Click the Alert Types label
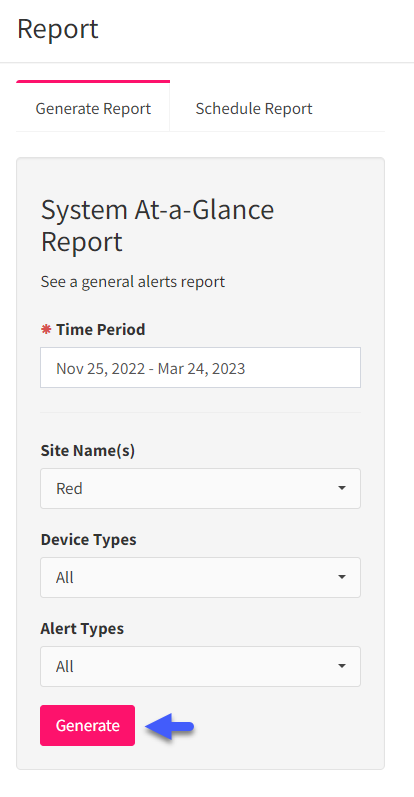The image size is (414, 797). [82, 629]
